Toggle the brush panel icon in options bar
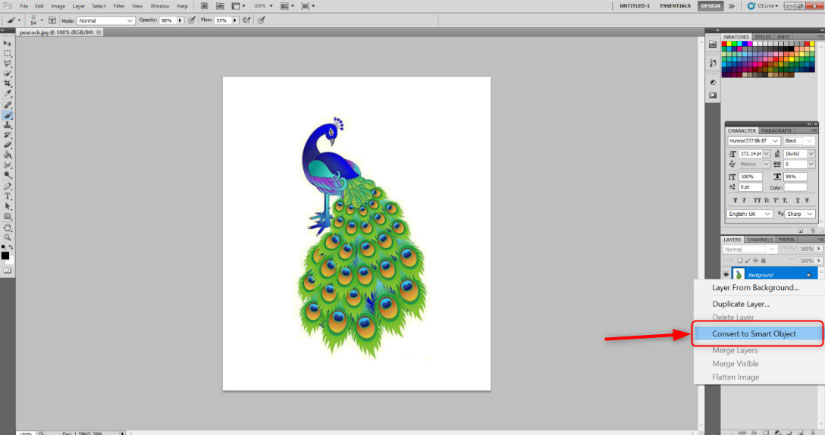The height and width of the screenshot is (435, 825). [x=52, y=20]
